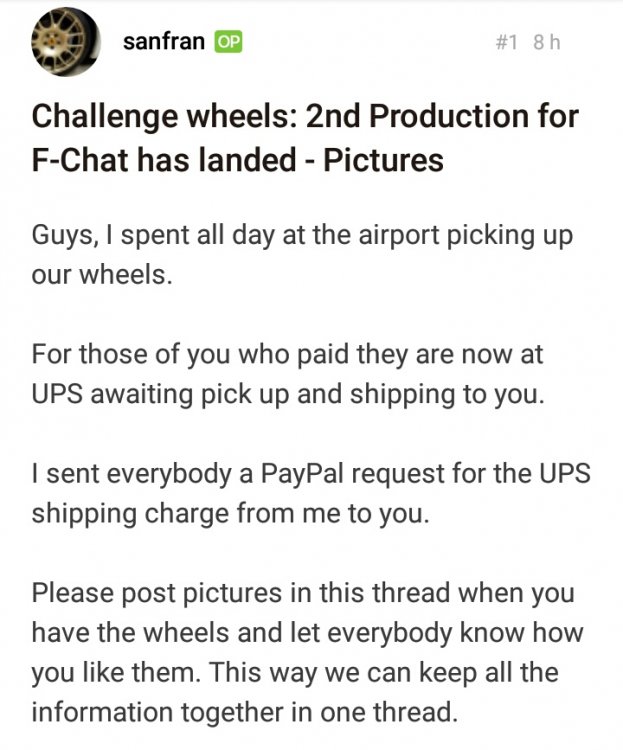Open the sanfran username profile
Image resolution: width=623 pixels, height=750 pixels.
coord(164,42)
